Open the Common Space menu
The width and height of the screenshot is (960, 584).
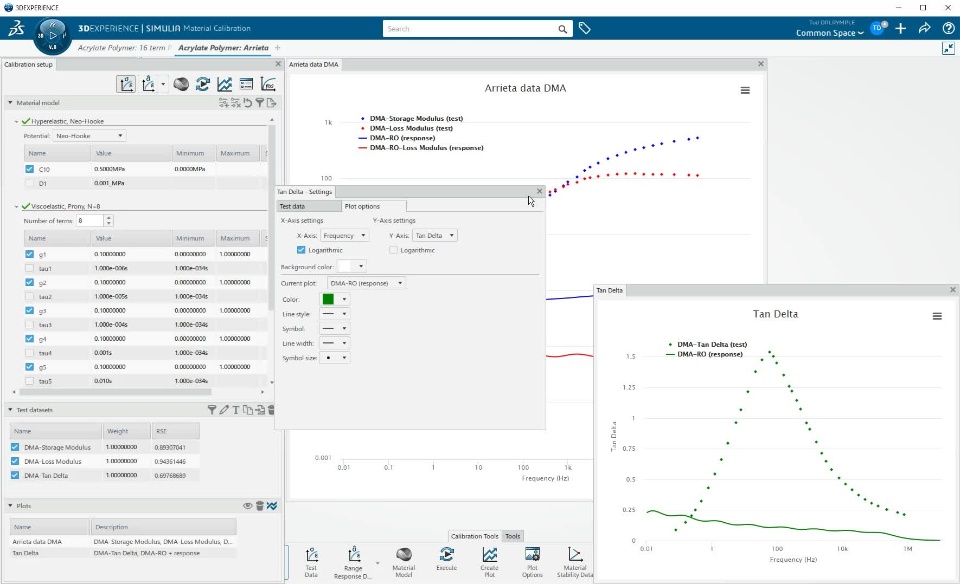point(830,33)
